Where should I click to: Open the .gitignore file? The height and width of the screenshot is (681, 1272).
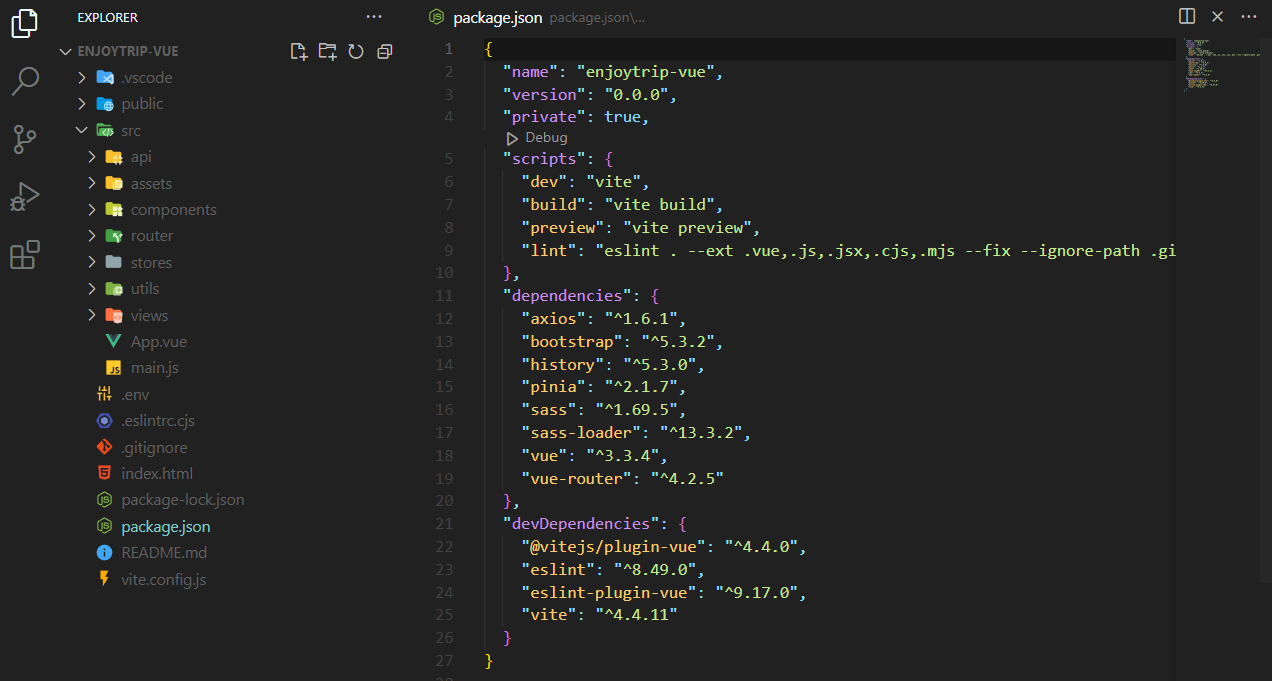(154, 447)
